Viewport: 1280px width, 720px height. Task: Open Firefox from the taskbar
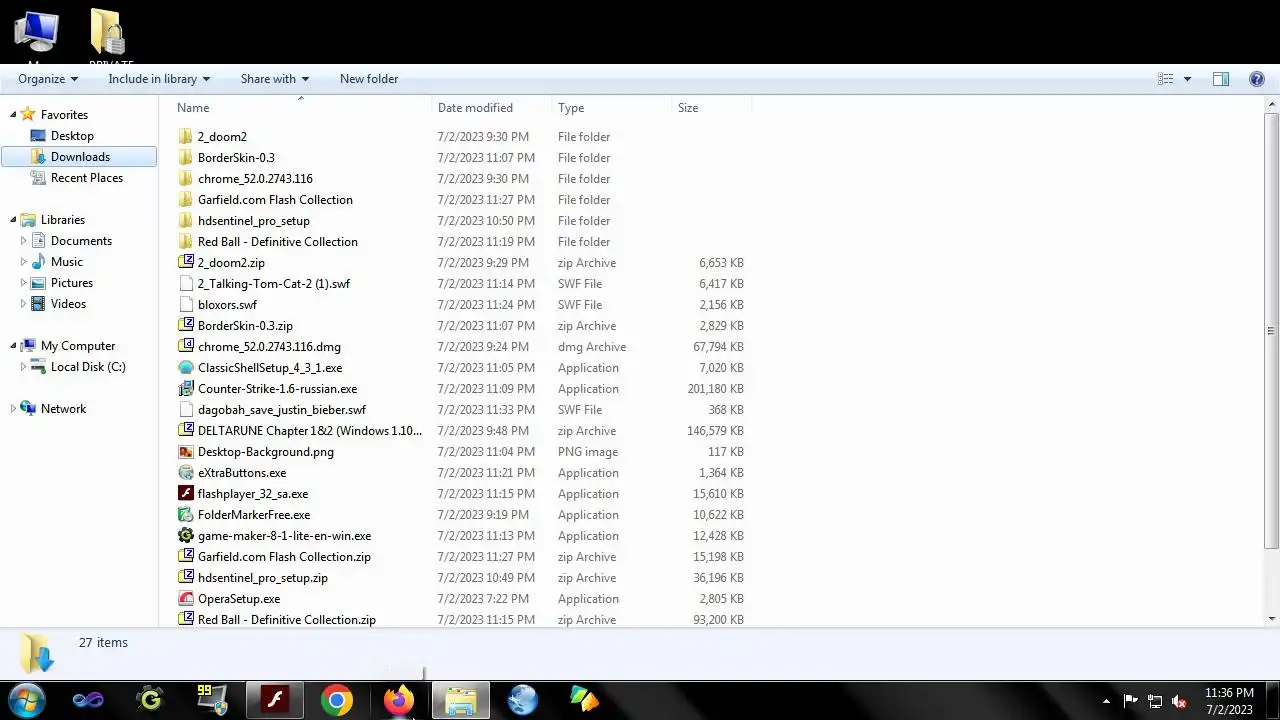pos(399,700)
